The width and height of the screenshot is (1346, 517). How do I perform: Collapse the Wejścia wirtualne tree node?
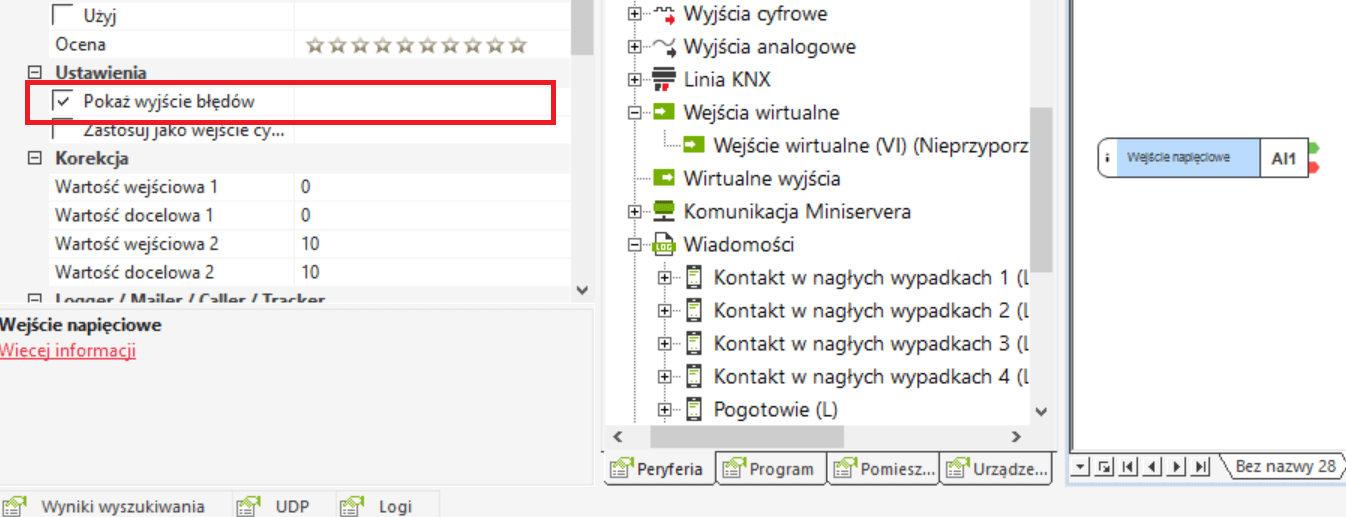[x=634, y=112]
